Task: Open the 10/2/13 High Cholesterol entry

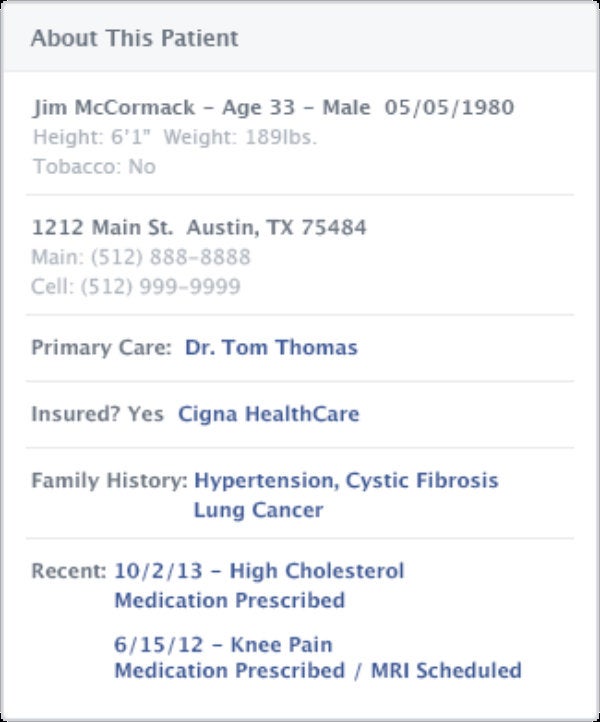Action: point(259,571)
